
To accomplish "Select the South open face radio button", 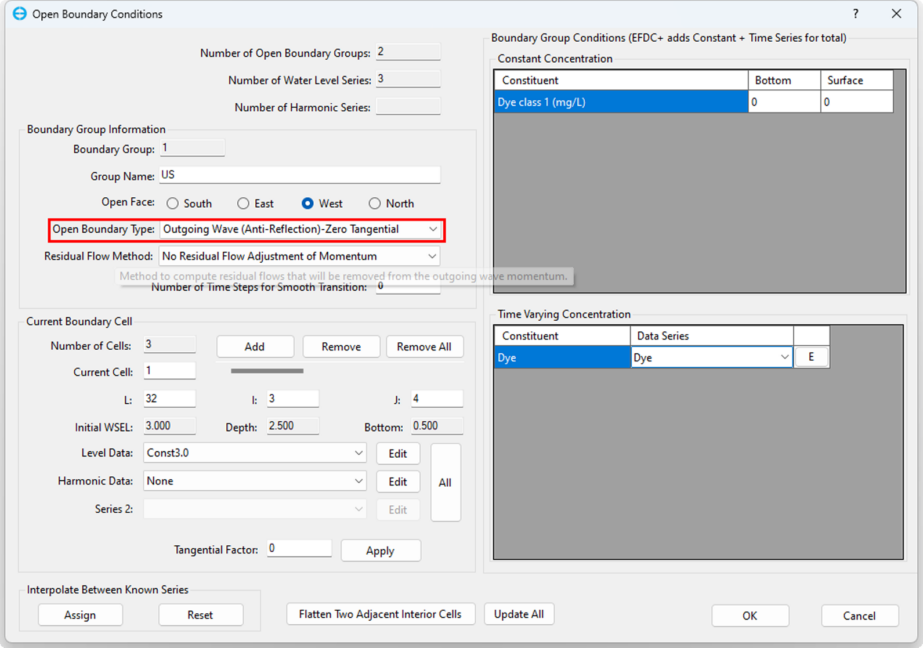I will click(x=173, y=203).
